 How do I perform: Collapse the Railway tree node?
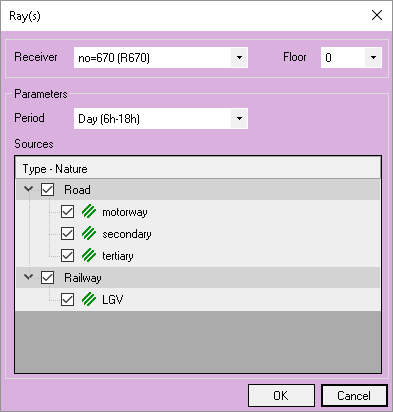coord(29,277)
